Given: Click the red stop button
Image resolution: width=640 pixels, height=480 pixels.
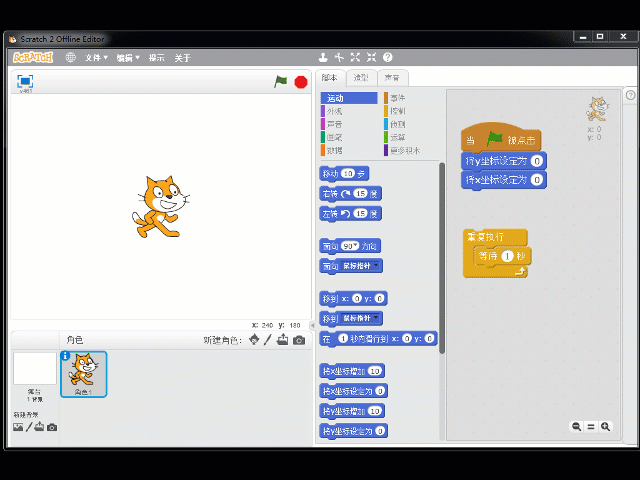Looking at the screenshot, I should 301,82.
